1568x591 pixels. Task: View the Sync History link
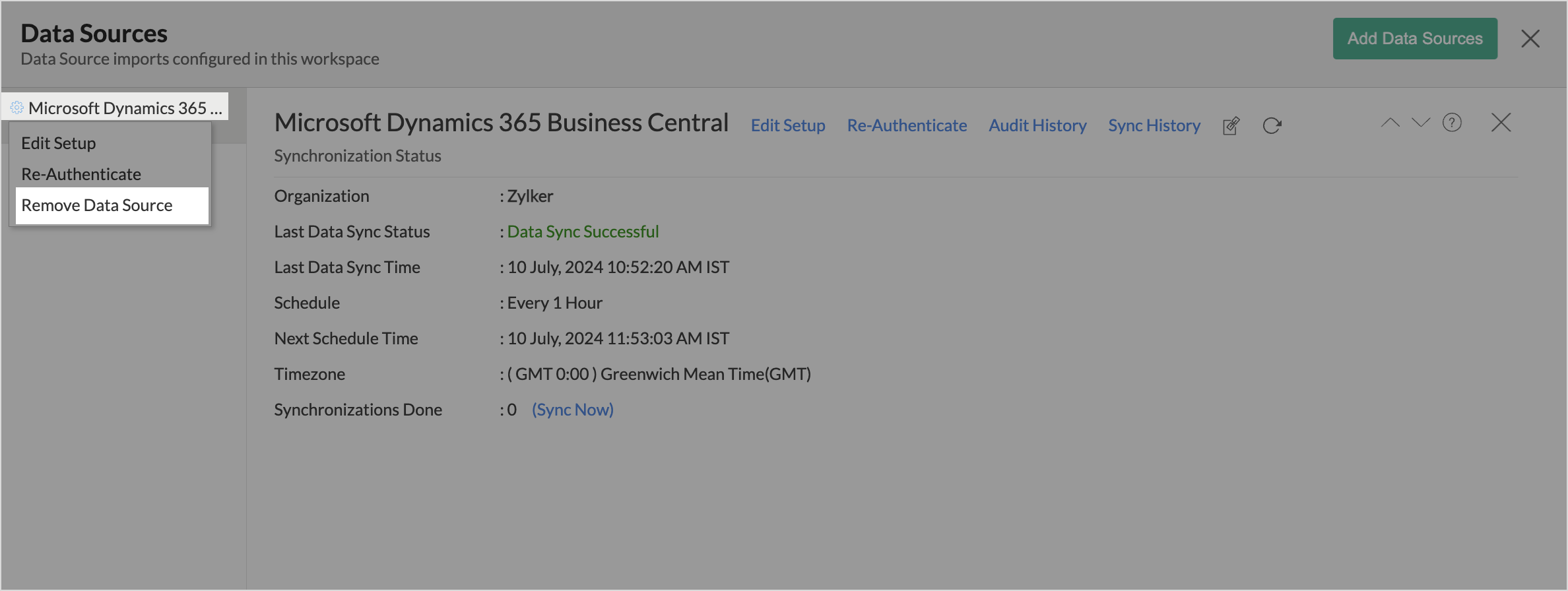[x=1154, y=125]
